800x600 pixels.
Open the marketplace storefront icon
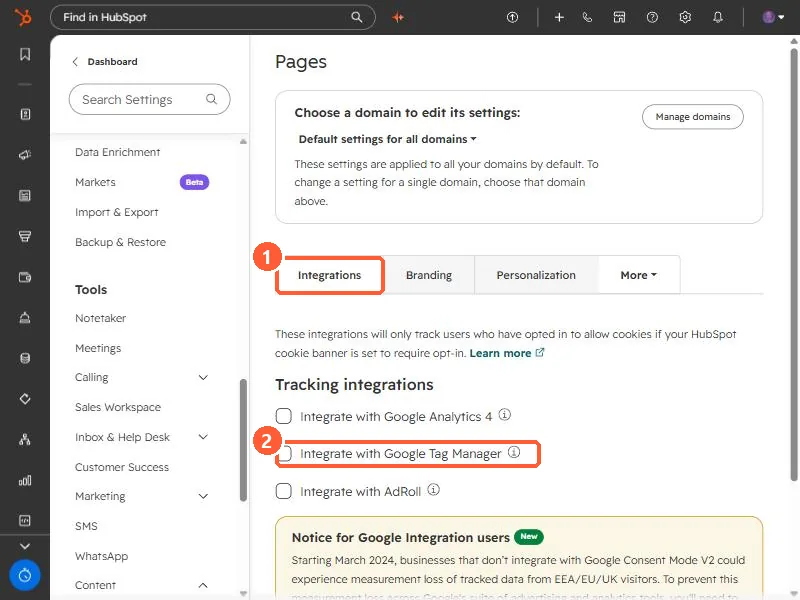[619, 17]
